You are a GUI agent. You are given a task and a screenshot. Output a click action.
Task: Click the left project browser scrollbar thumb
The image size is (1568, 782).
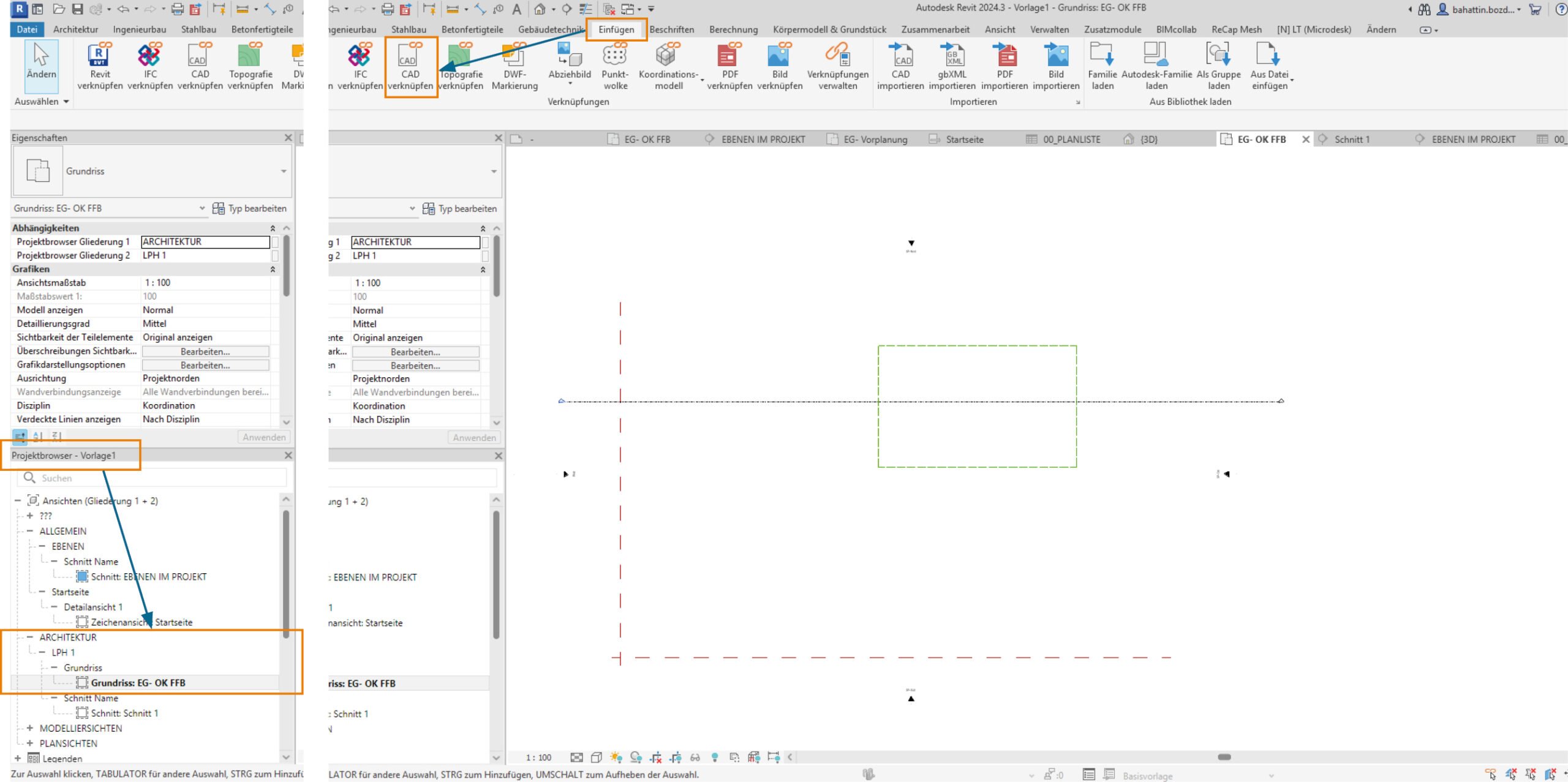(x=286, y=574)
